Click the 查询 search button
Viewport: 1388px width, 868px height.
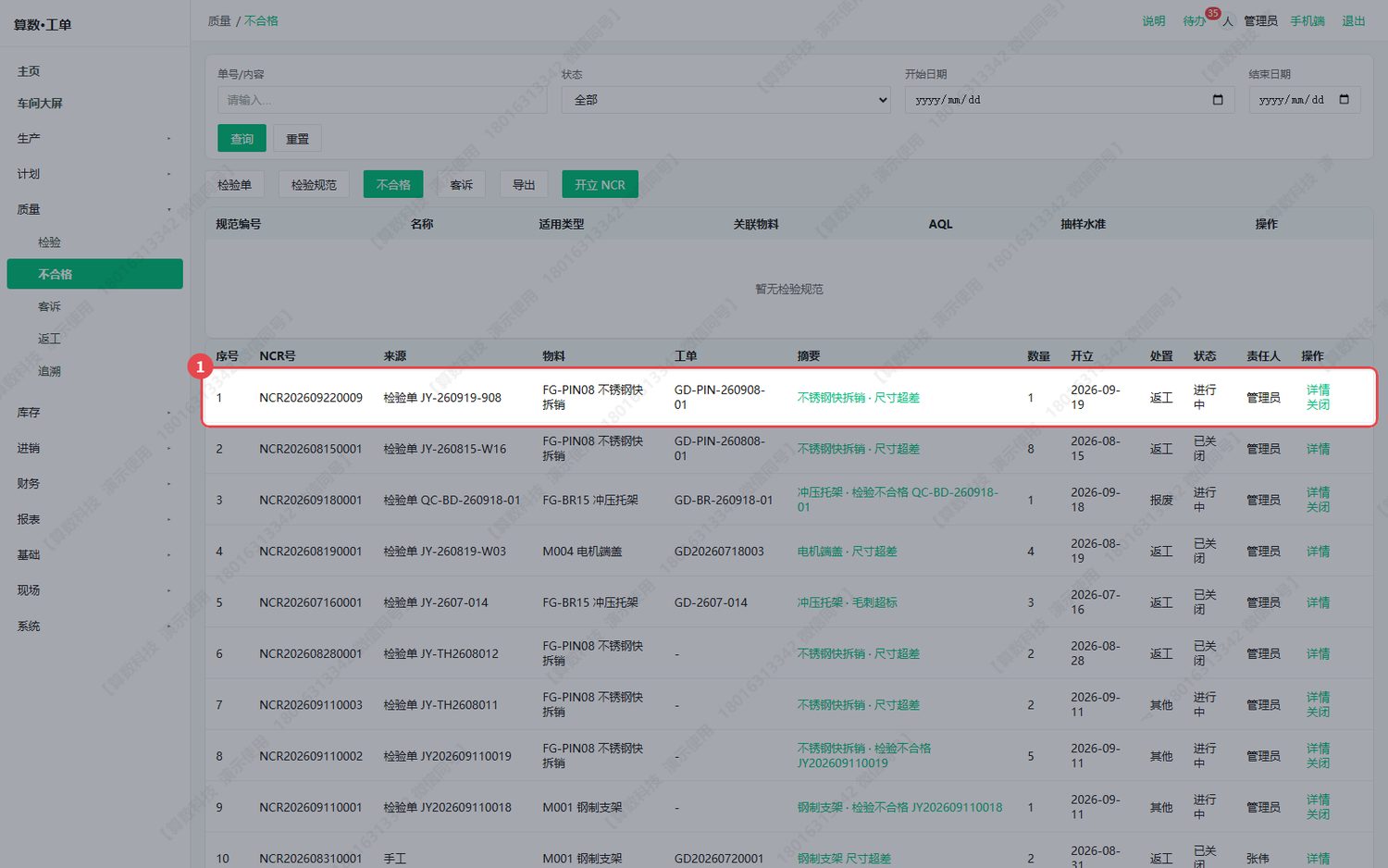tap(242, 139)
